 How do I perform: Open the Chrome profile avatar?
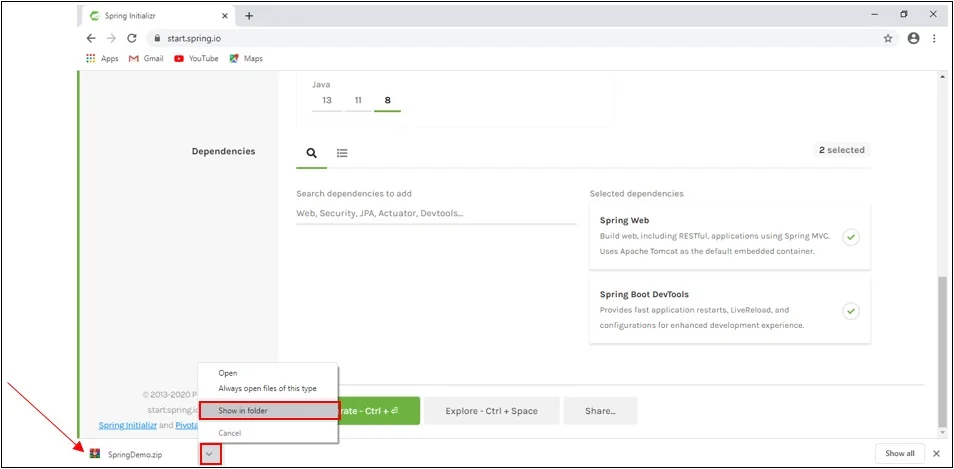tap(913, 38)
